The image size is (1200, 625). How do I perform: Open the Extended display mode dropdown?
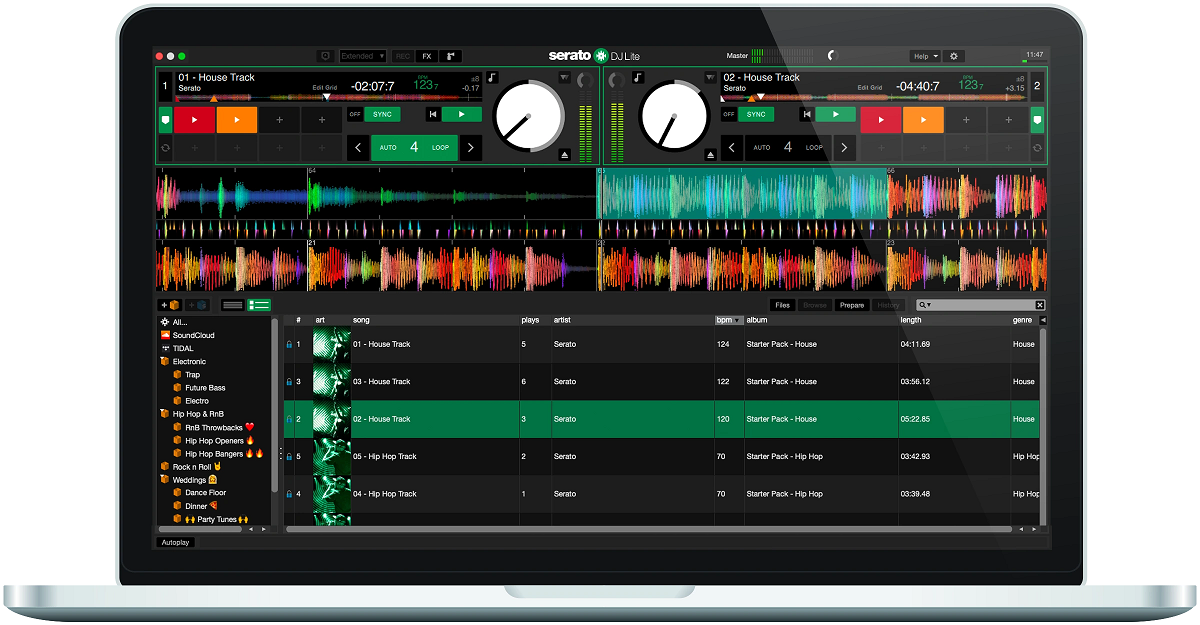coord(363,56)
